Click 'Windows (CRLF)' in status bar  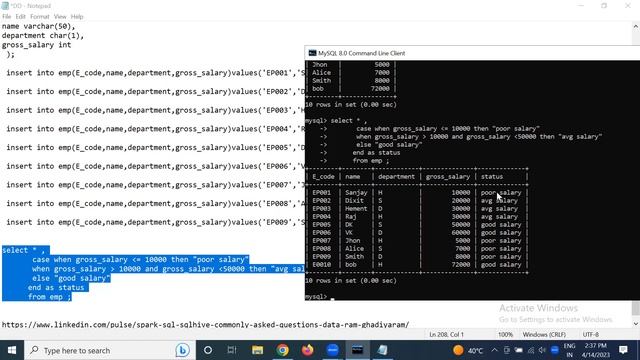pyautogui.click(x=544, y=334)
